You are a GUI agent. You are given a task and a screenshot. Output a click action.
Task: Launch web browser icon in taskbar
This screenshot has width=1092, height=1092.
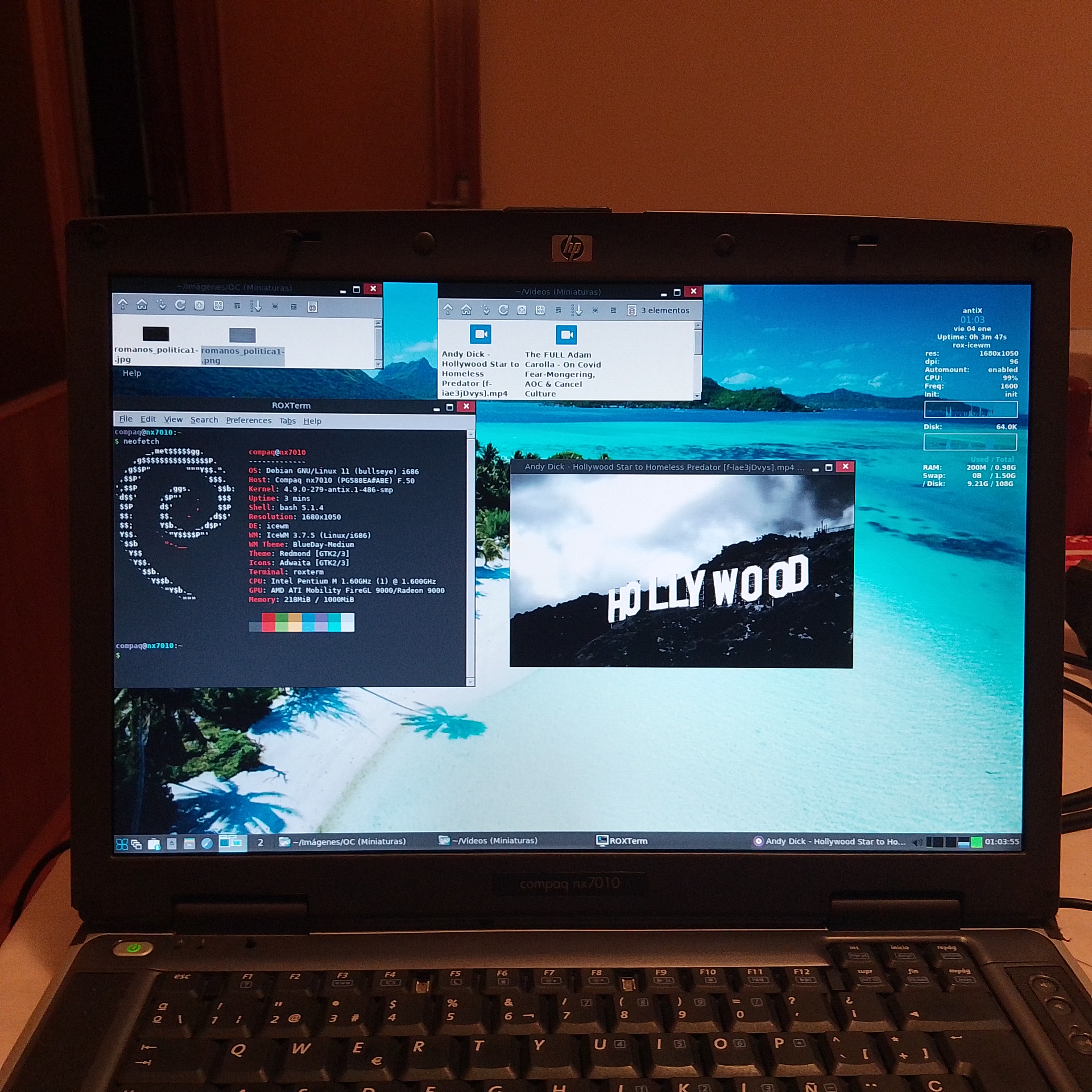(207, 843)
